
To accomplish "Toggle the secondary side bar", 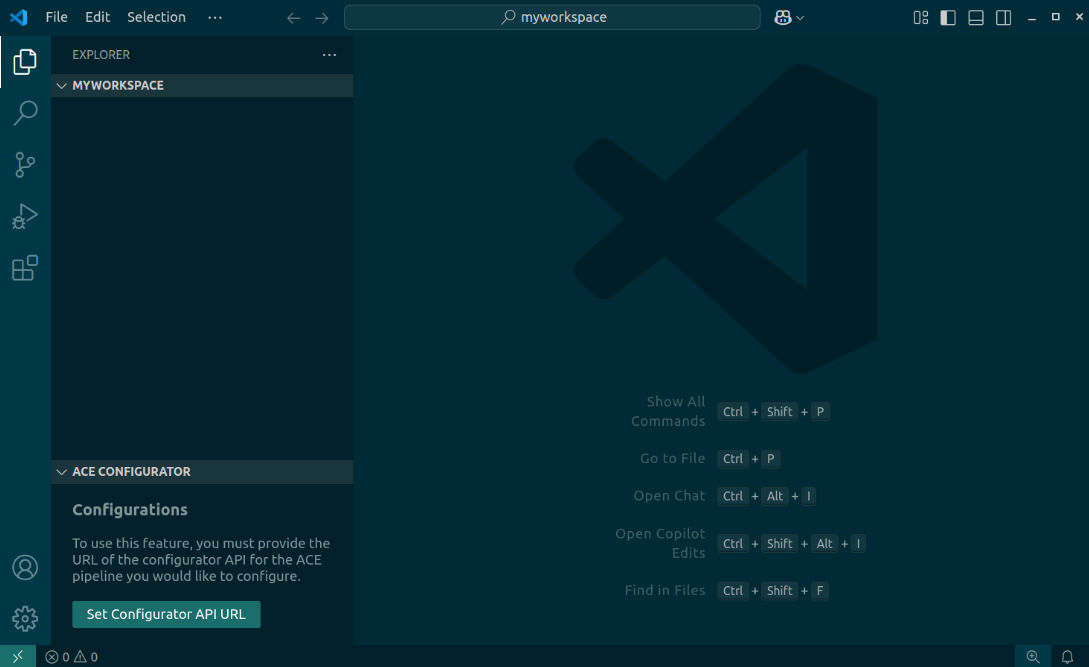I will click(x=1004, y=18).
